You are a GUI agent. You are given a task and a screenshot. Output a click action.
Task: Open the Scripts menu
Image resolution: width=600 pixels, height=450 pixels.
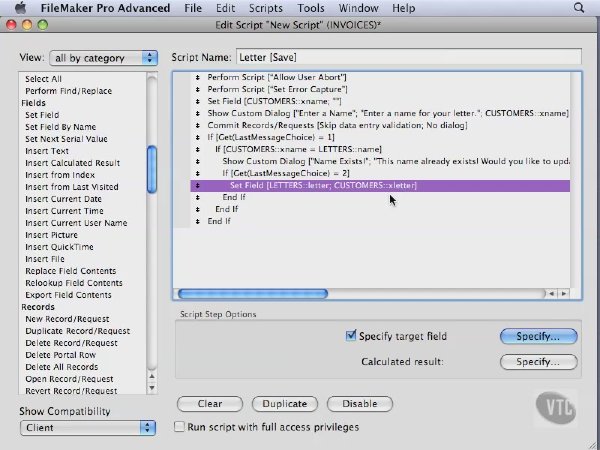[x=266, y=8]
